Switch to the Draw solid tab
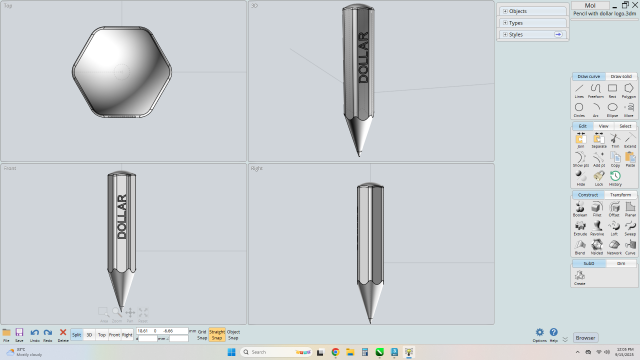 tap(621, 76)
